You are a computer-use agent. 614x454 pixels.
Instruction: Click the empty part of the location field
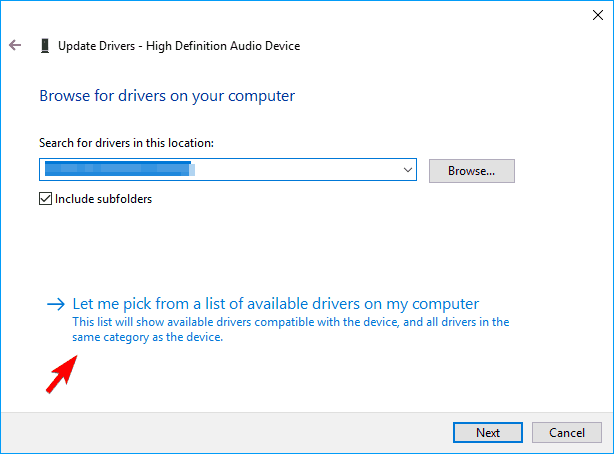(300, 171)
